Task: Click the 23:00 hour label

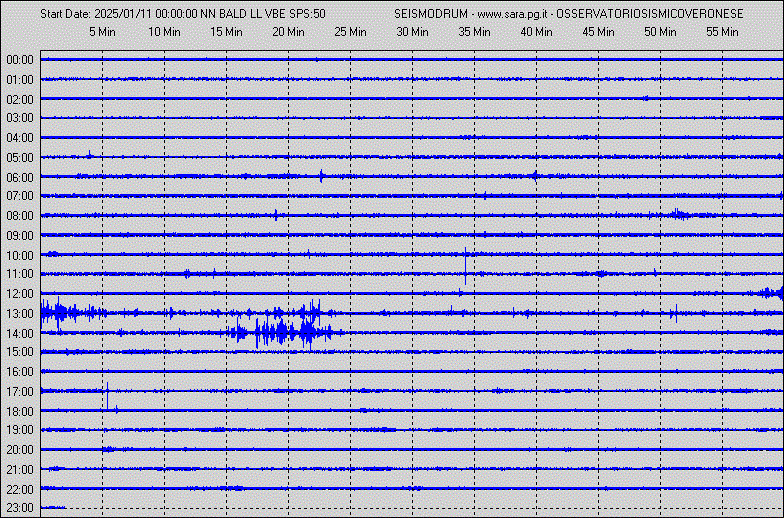Action: click(20, 508)
